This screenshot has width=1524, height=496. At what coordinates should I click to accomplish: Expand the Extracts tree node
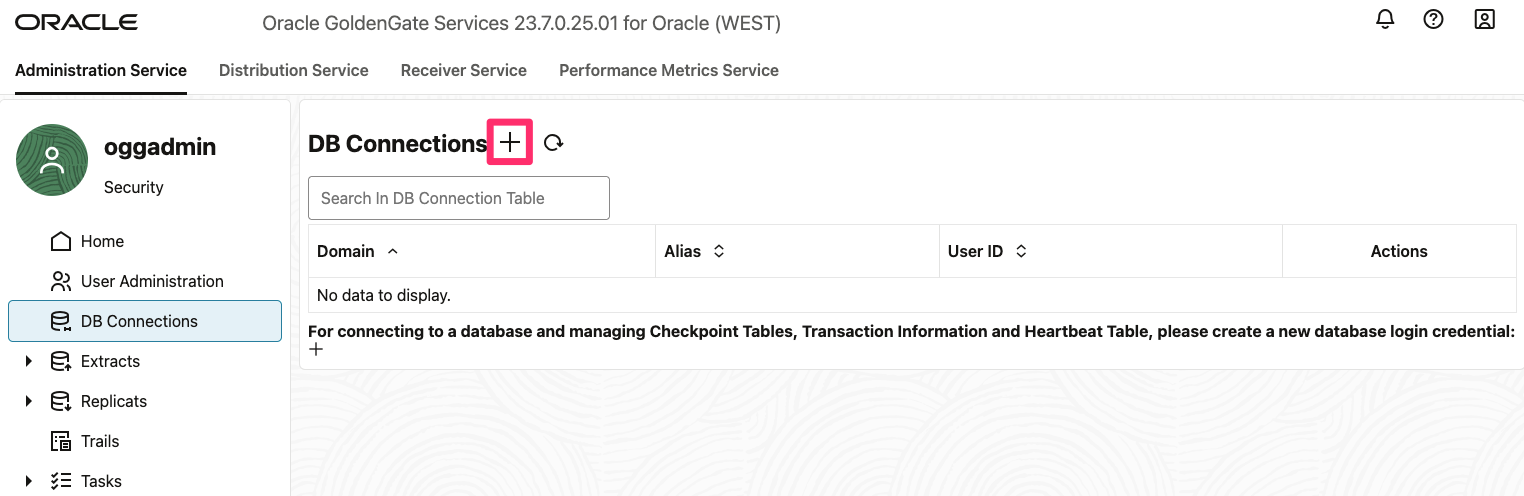pyautogui.click(x=29, y=361)
